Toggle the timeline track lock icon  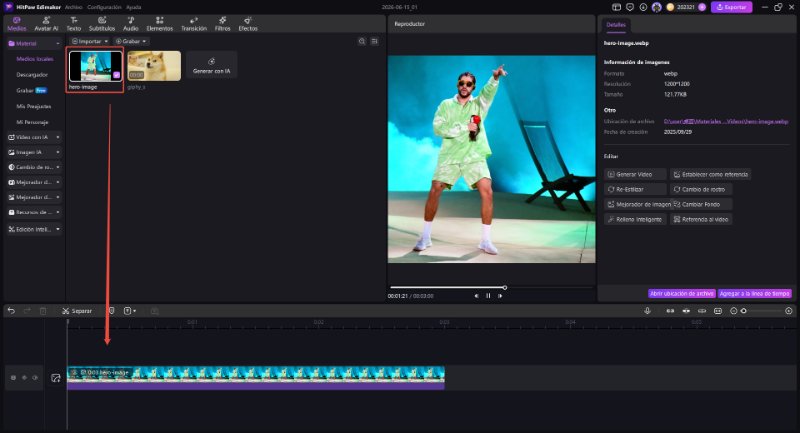point(13,378)
